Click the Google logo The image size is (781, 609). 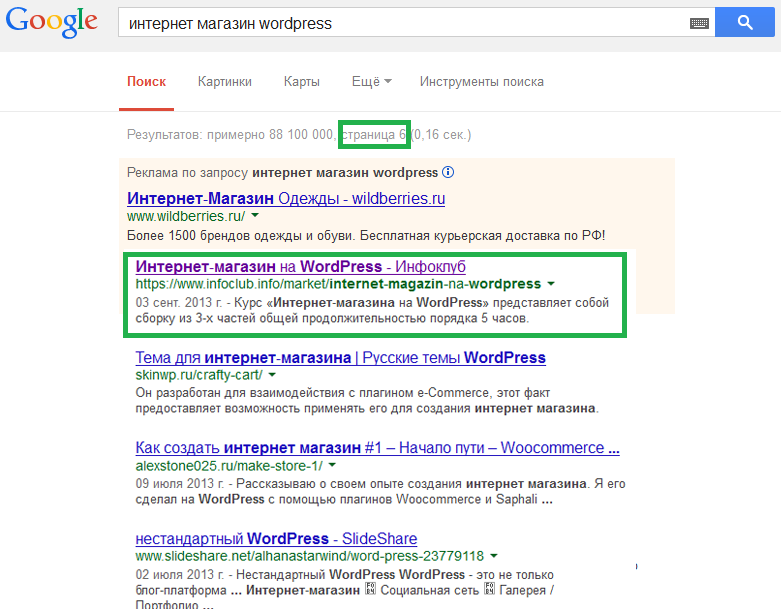click(x=51, y=22)
